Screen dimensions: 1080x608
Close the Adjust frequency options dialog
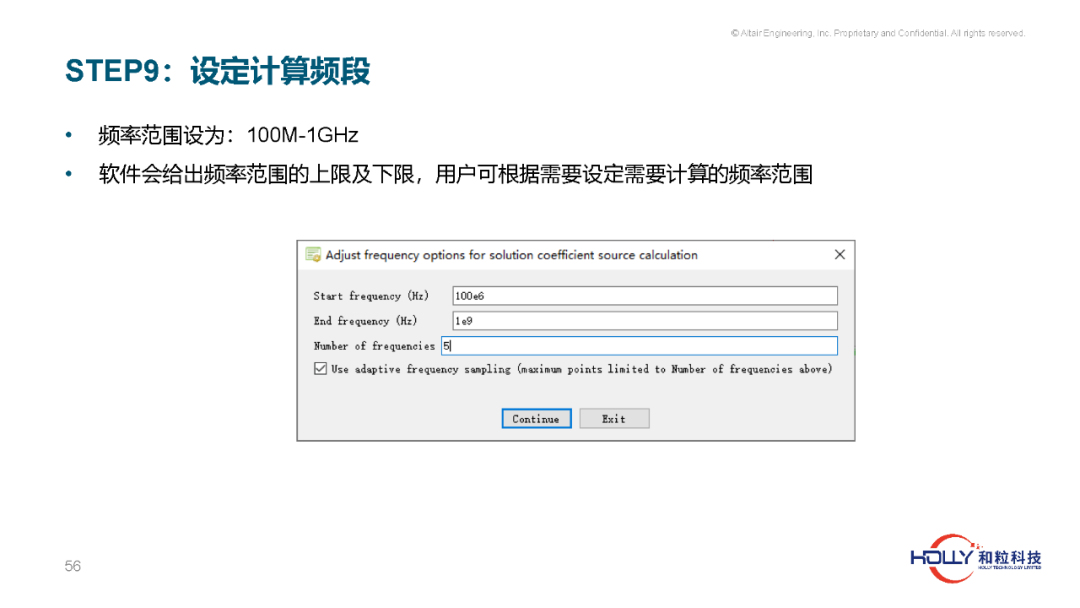pos(840,255)
